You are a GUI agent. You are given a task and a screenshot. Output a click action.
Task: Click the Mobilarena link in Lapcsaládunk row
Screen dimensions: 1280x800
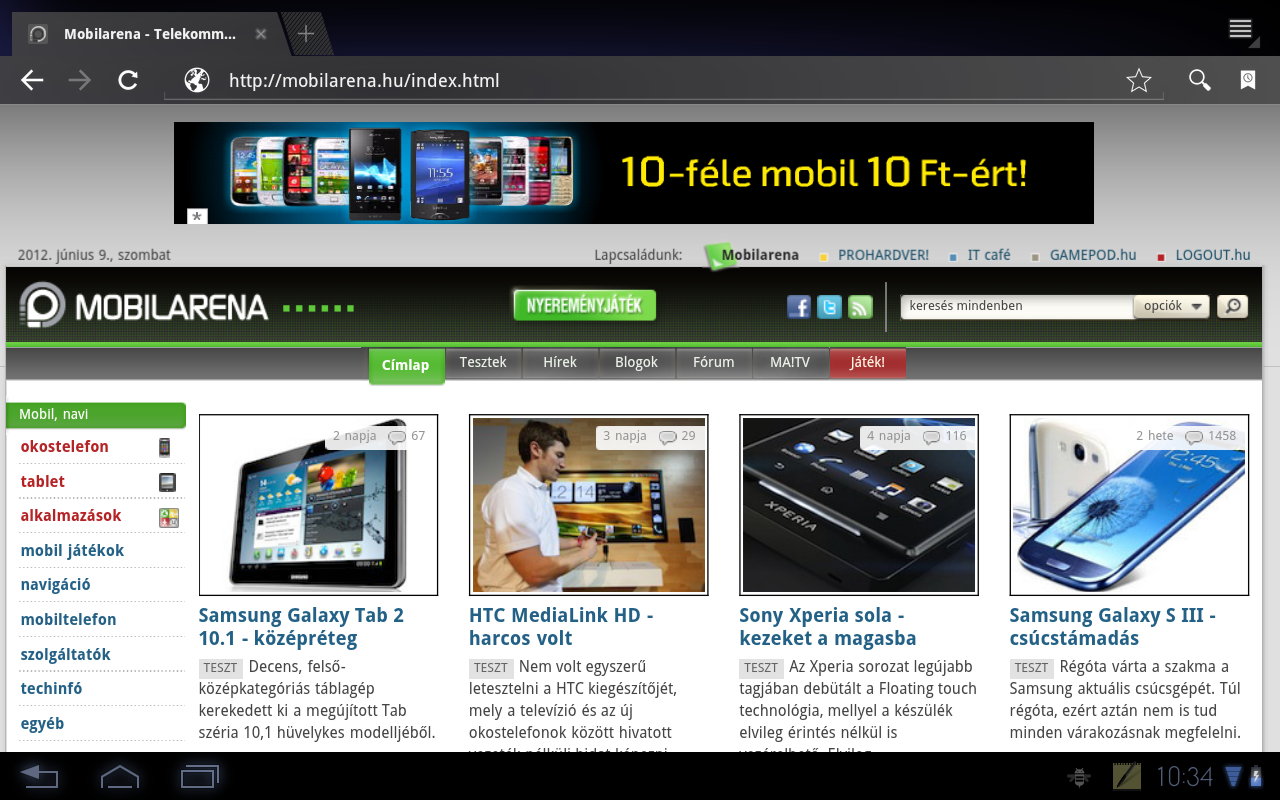(760, 255)
